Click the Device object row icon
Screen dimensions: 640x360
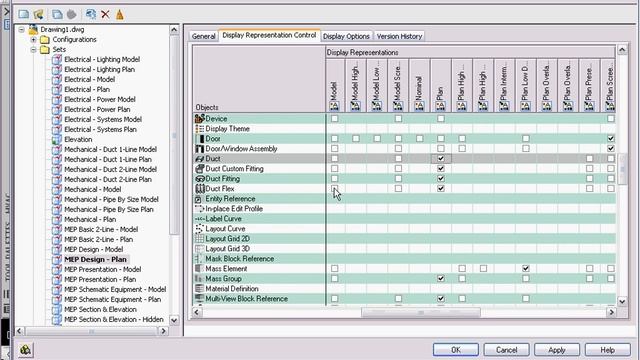200,119
